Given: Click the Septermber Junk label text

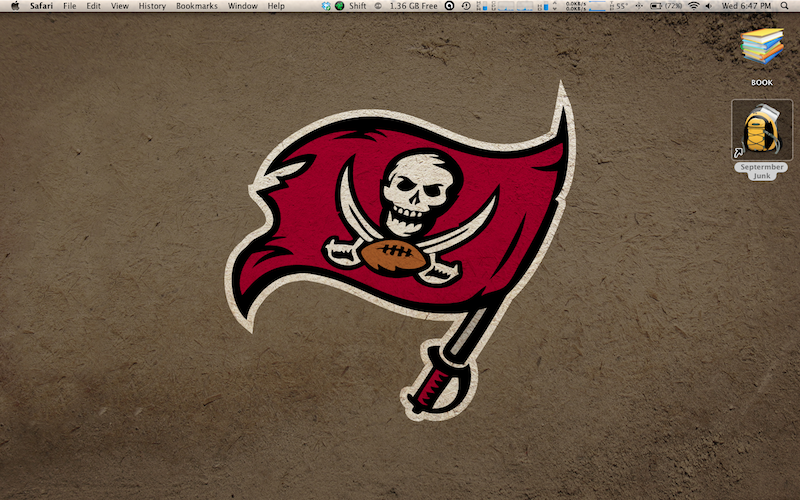Looking at the screenshot, I should click(762, 171).
